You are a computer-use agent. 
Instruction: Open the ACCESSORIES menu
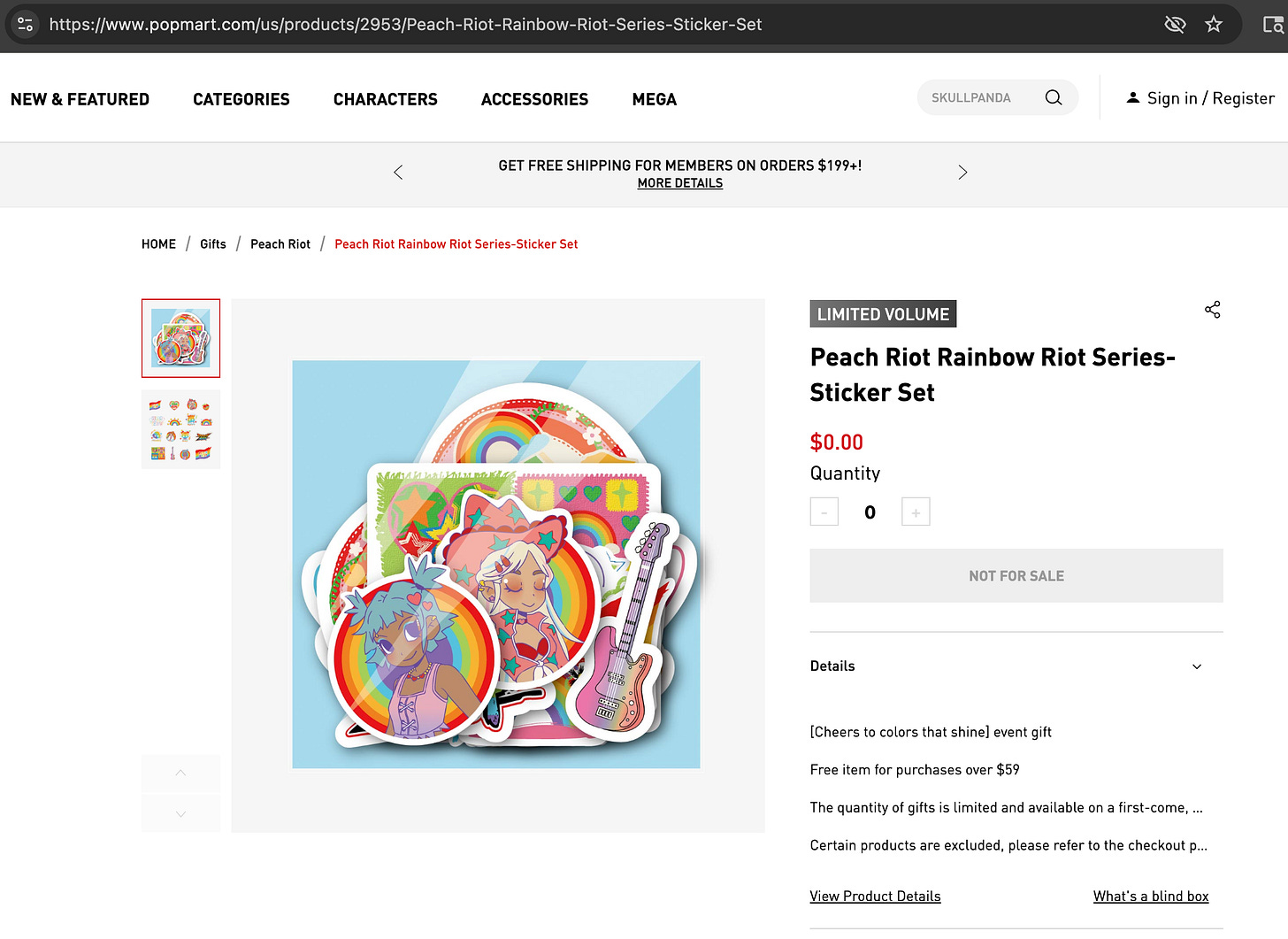point(534,99)
